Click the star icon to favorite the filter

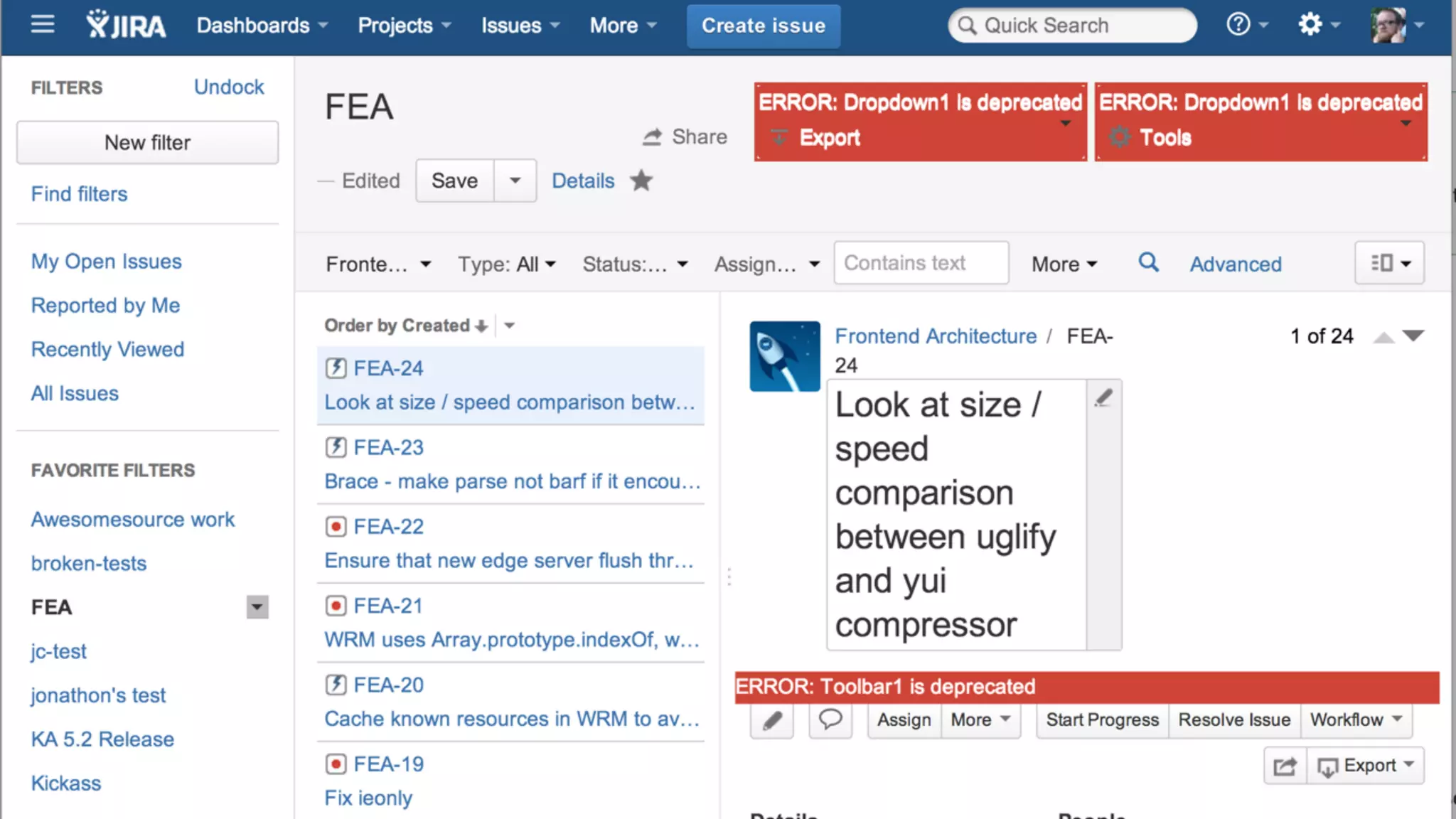point(641,181)
